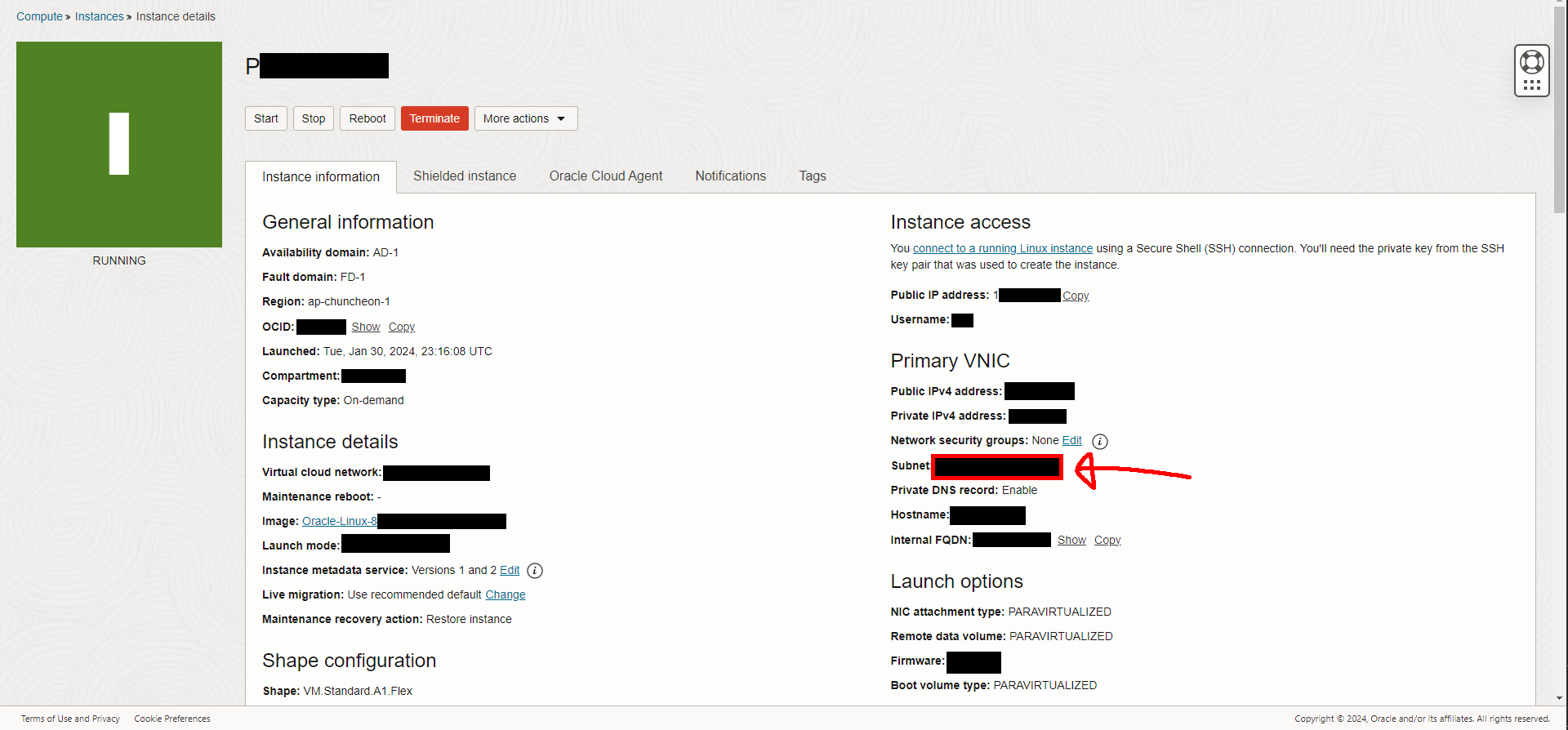Click the Start button
This screenshot has width=1568, height=730.
pyautogui.click(x=266, y=118)
